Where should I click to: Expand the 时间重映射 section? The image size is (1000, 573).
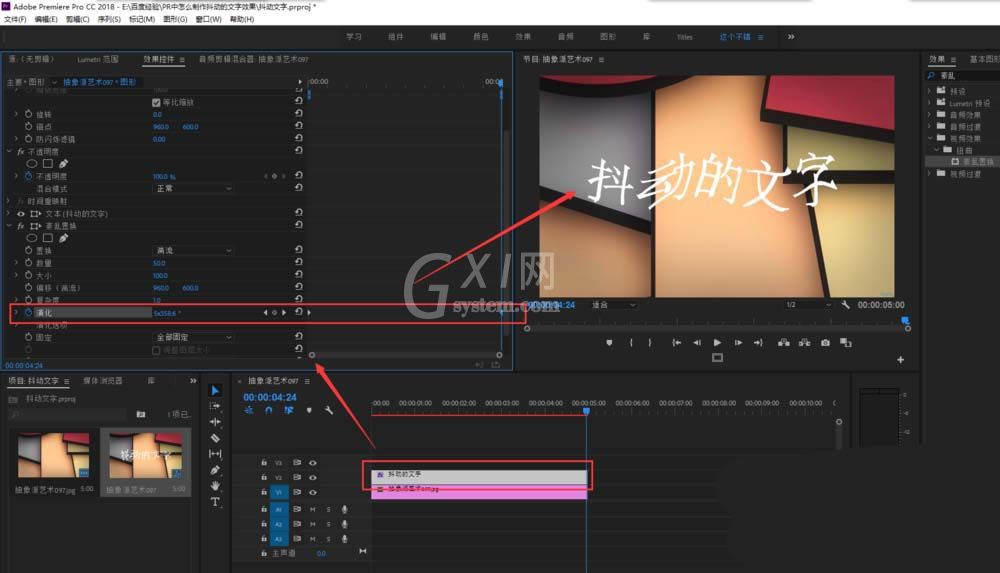pyautogui.click(x=9, y=201)
